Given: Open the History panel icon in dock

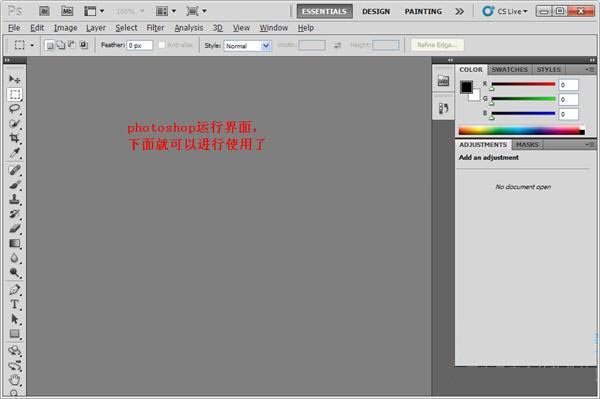Looking at the screenshot, I should (x=443, y=109).
